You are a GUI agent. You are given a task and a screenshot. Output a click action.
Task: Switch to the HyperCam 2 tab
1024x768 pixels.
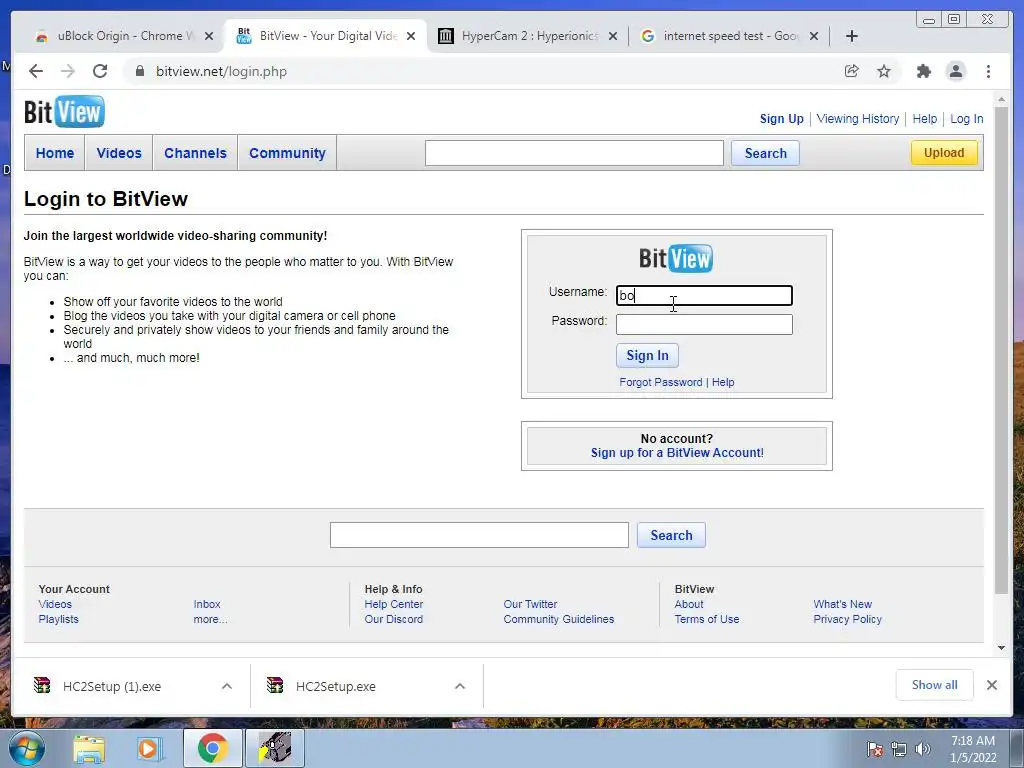coord(528,36)
